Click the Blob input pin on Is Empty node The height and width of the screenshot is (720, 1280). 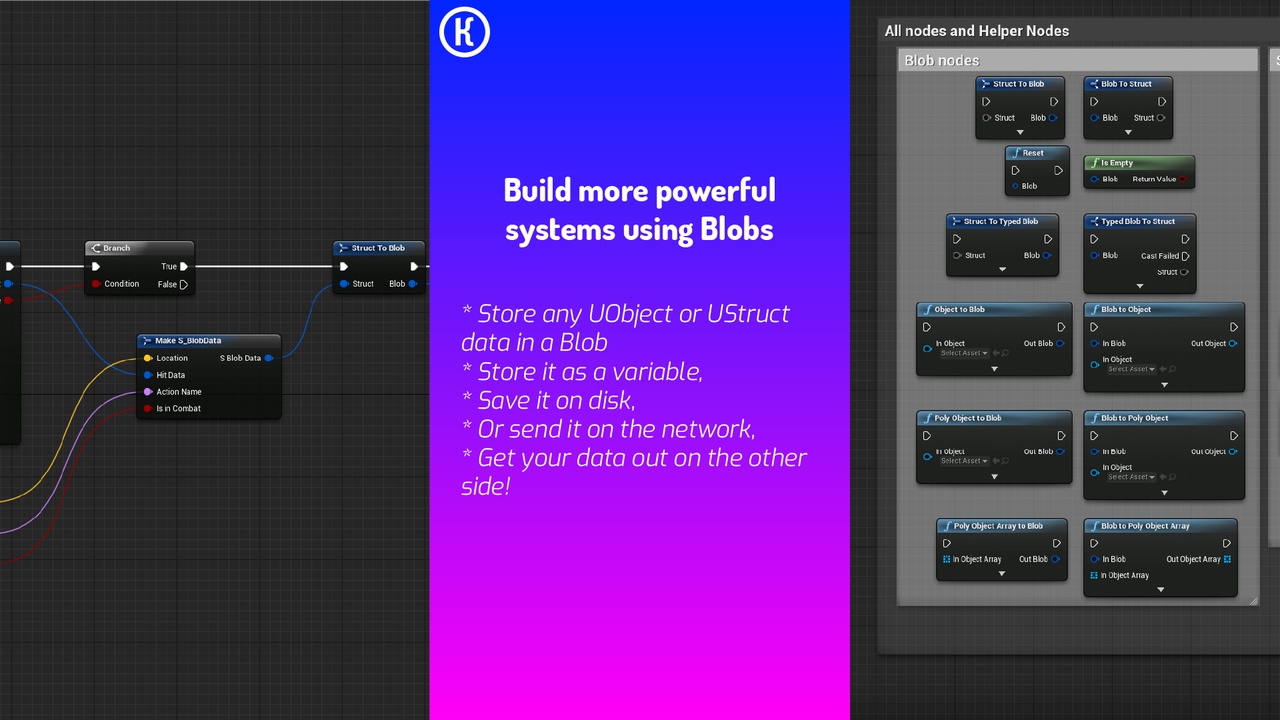(1095, 180)
